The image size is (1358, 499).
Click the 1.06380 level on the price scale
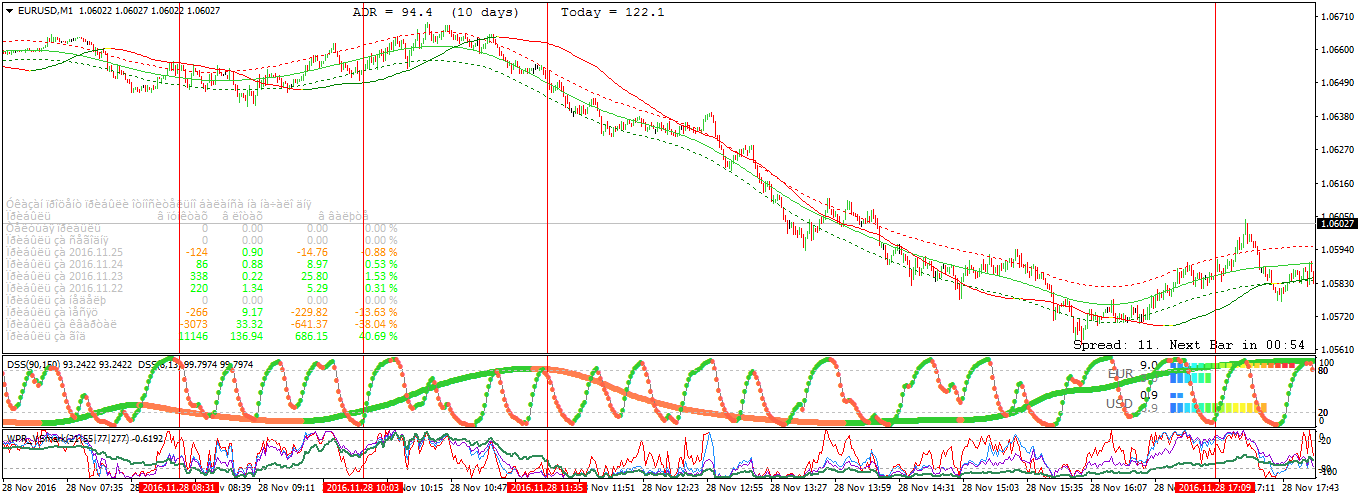pos(1337,117)
